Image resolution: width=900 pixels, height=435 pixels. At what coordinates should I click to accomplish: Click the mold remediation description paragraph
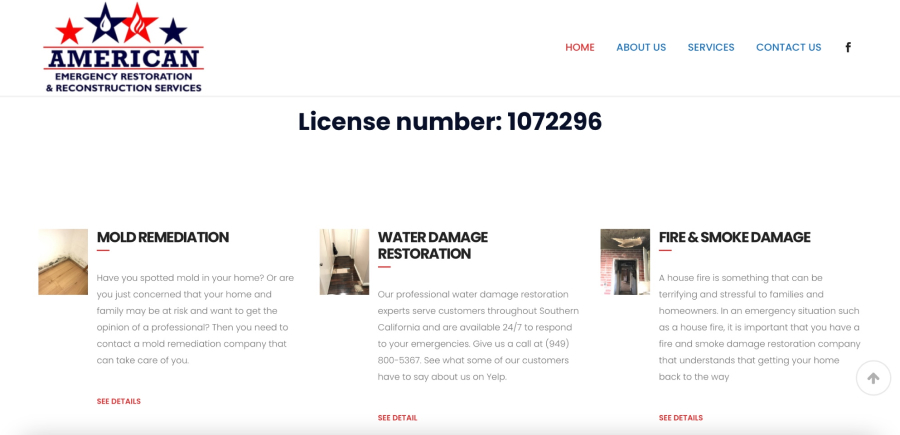pyautogui.click(x=195, y=319)
